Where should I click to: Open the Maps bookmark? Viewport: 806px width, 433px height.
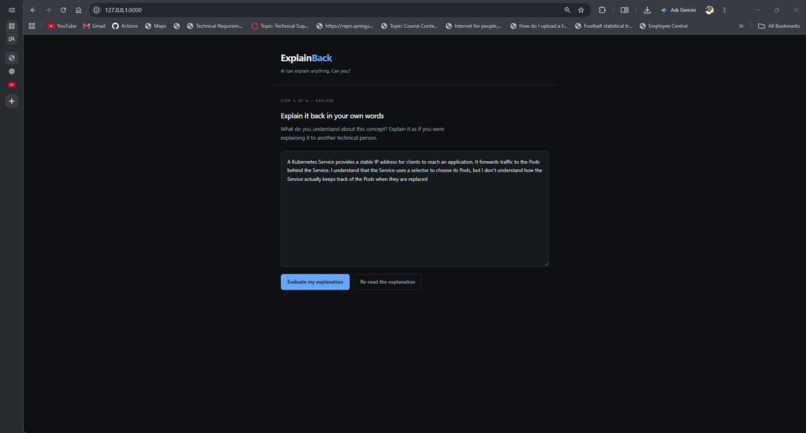click(156, 26)
